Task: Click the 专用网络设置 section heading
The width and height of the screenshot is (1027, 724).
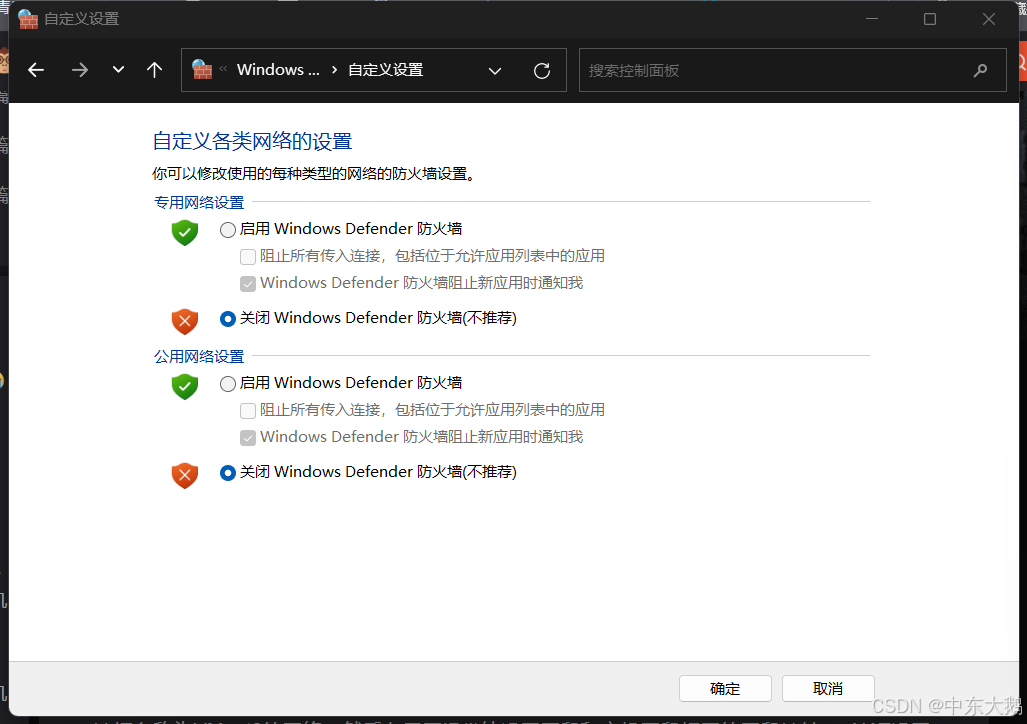Action: pos(199,202)
